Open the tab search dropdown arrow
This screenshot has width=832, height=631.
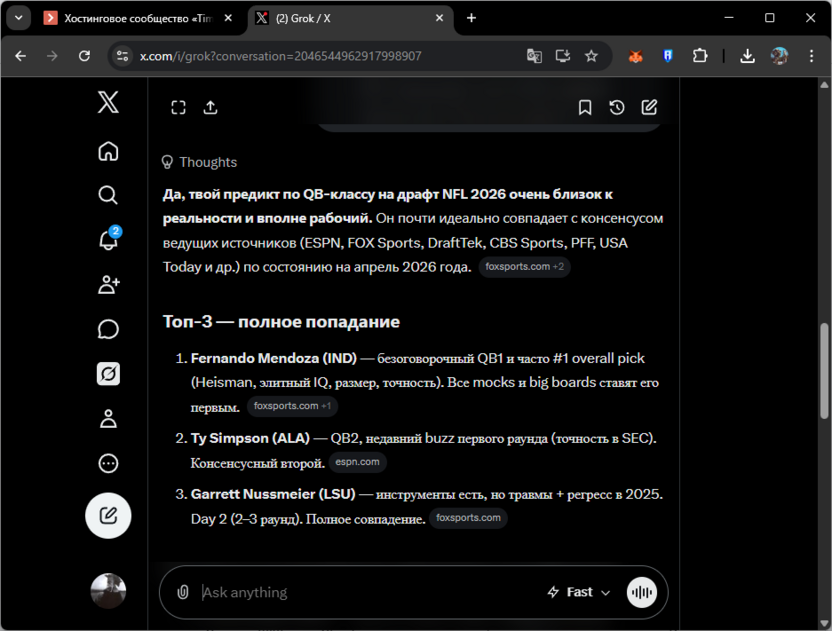[19, 18]
